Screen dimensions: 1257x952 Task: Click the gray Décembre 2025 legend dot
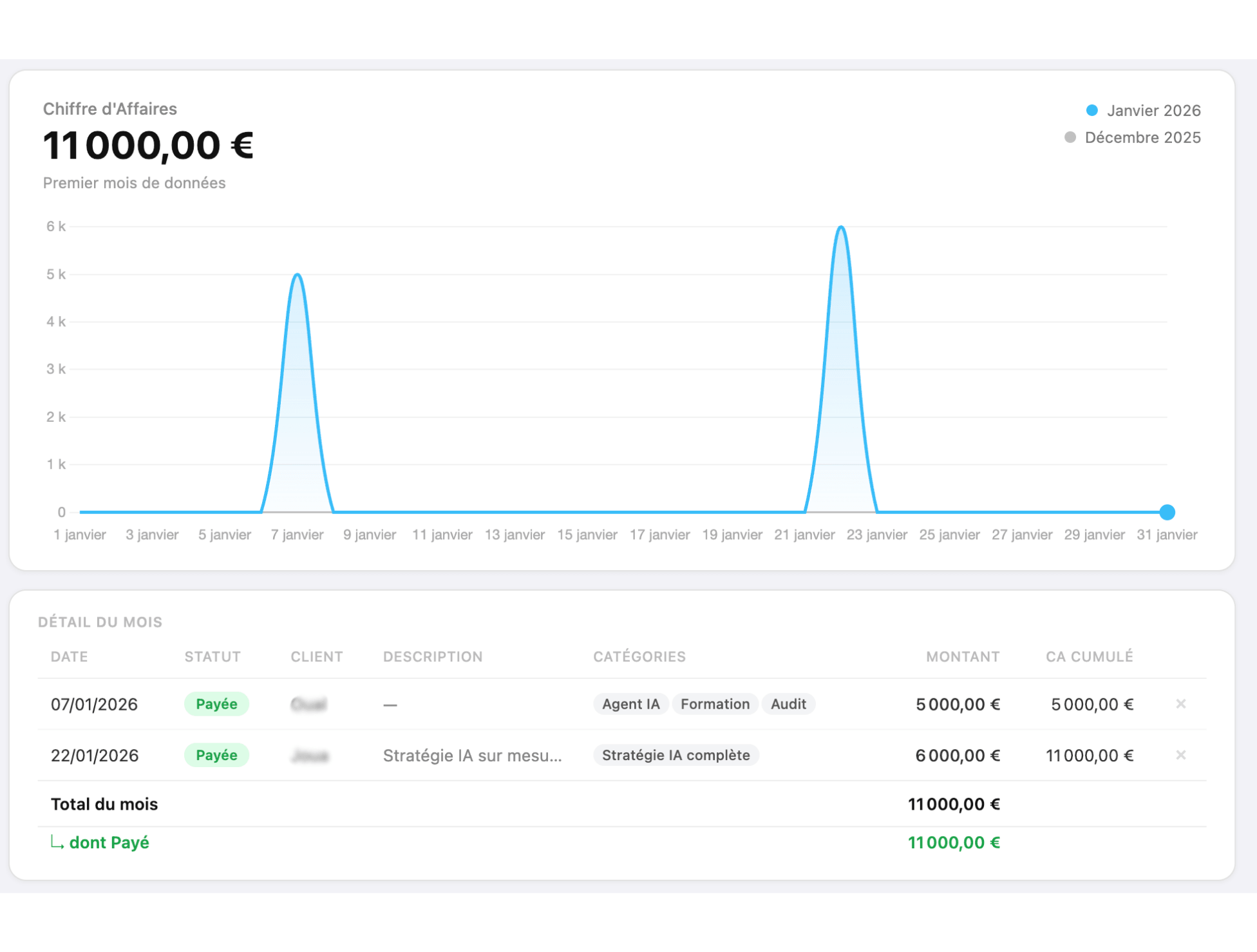1070,137
